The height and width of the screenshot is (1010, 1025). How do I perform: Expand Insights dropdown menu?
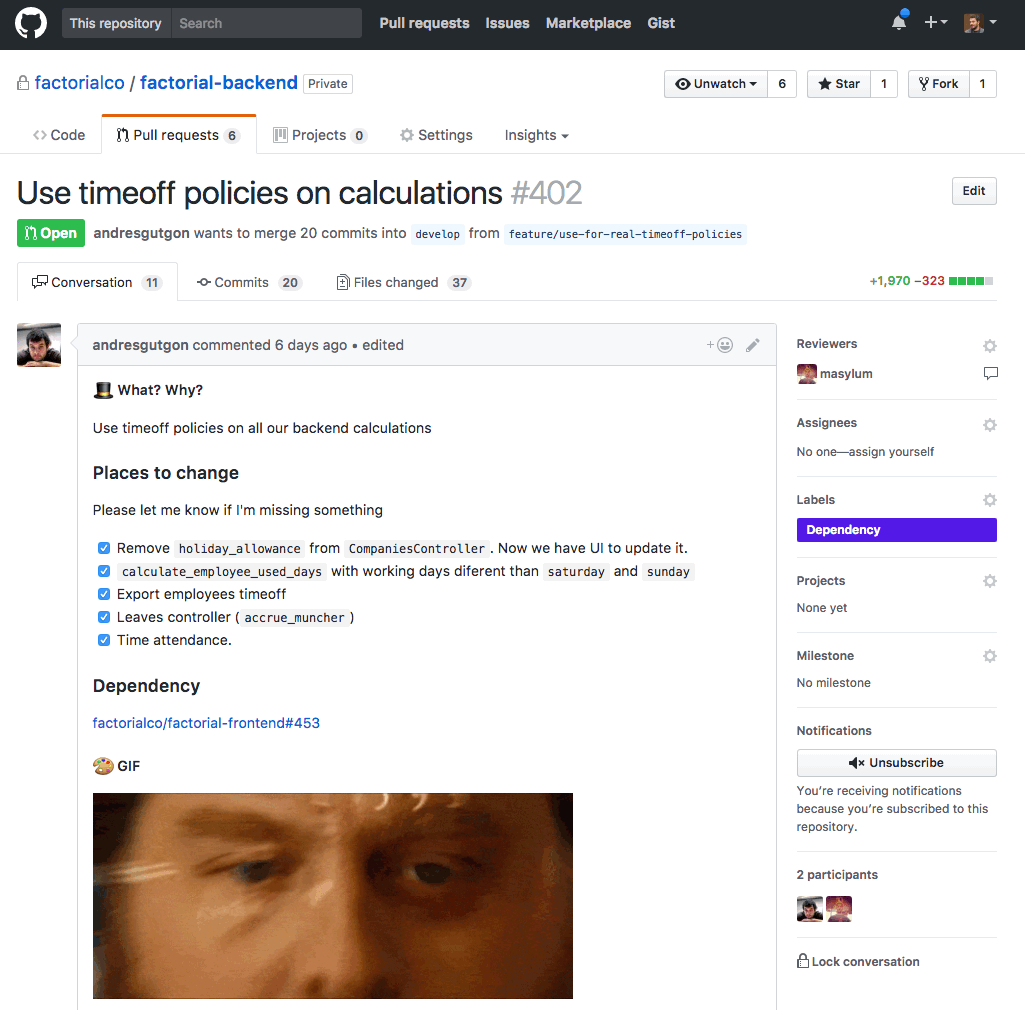pyautogui.click(x=536, y=135)
